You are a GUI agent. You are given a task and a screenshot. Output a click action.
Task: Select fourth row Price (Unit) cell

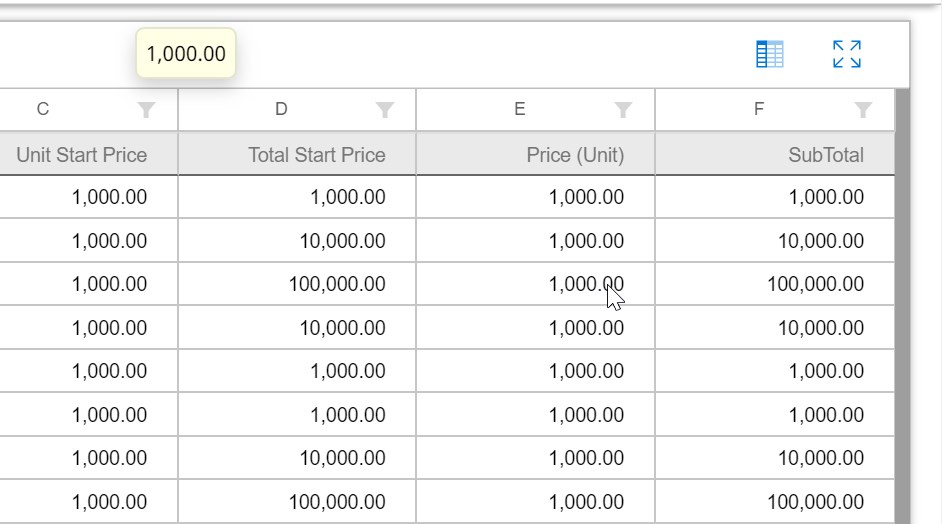pos(586,328)
